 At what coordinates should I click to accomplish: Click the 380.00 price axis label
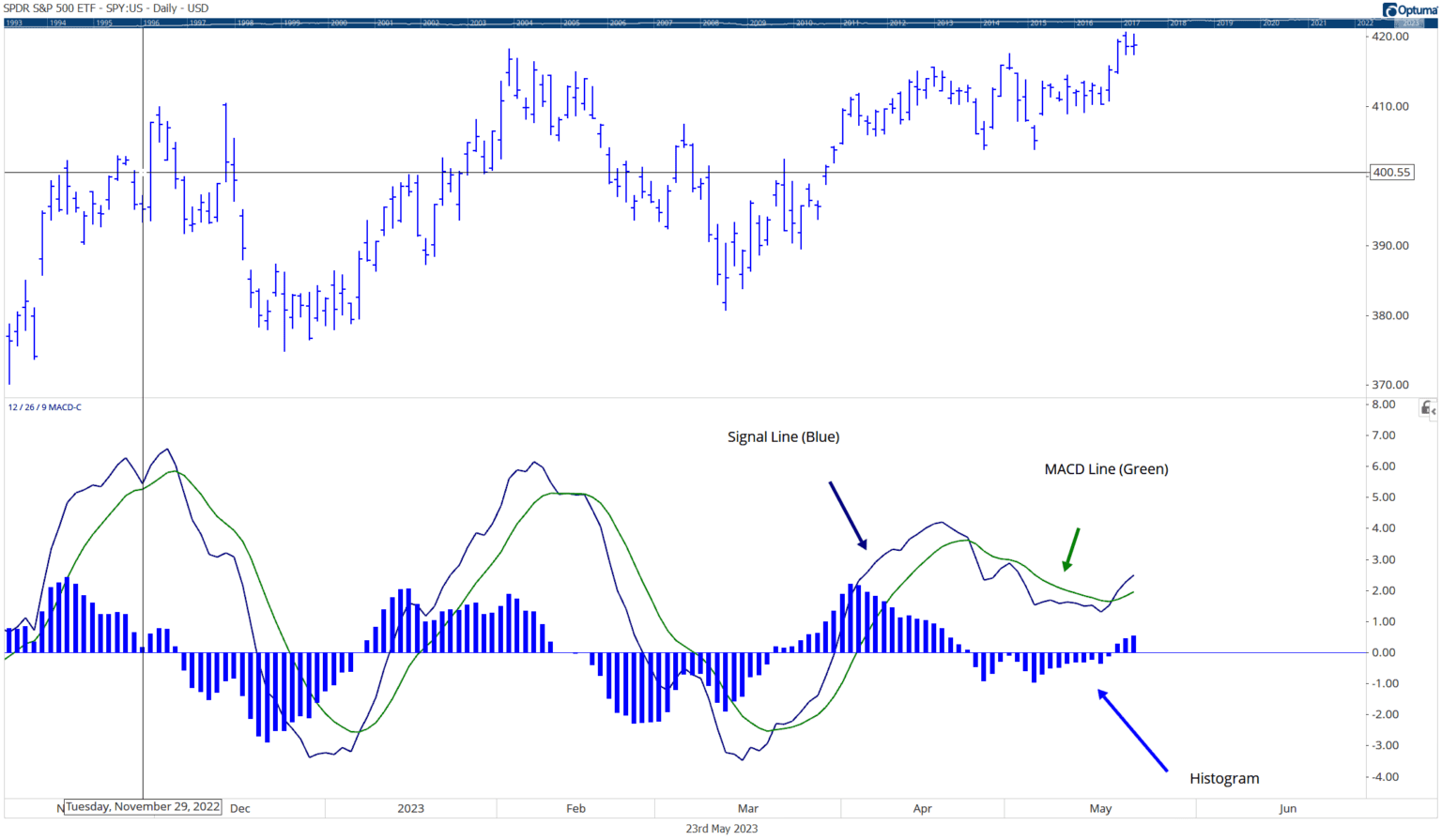[x=1390, y=315]
